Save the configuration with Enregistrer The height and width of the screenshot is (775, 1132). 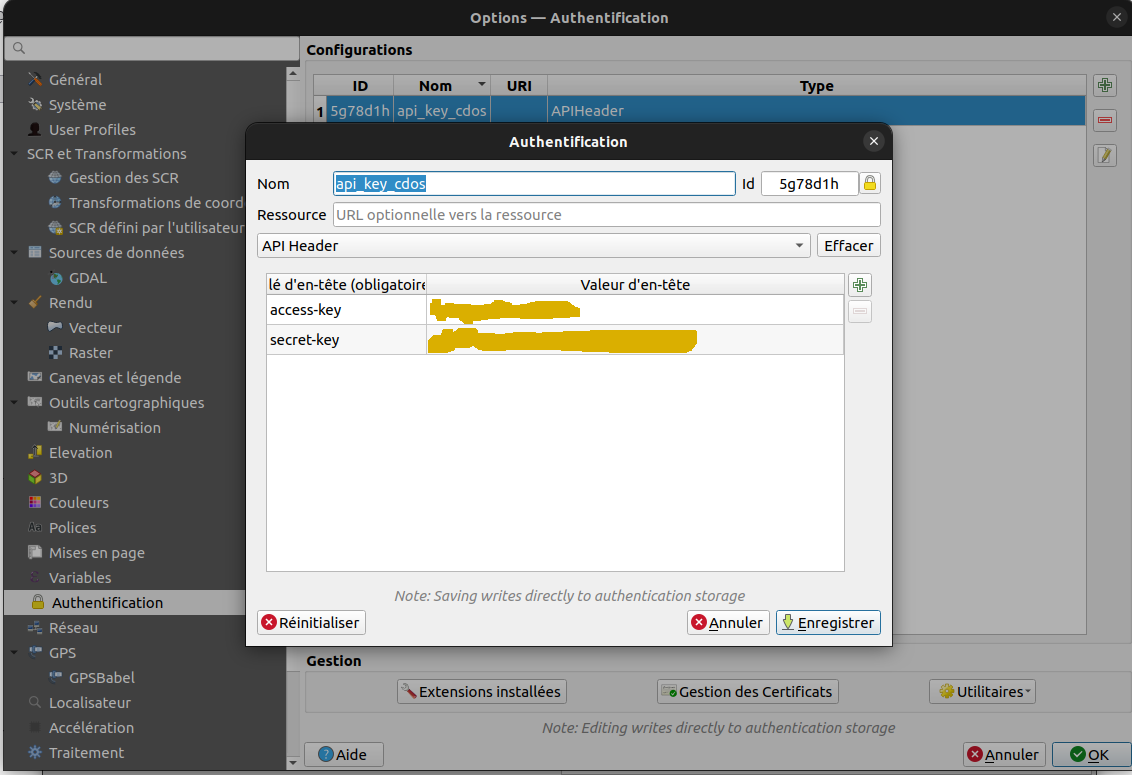tap(828, 622)
